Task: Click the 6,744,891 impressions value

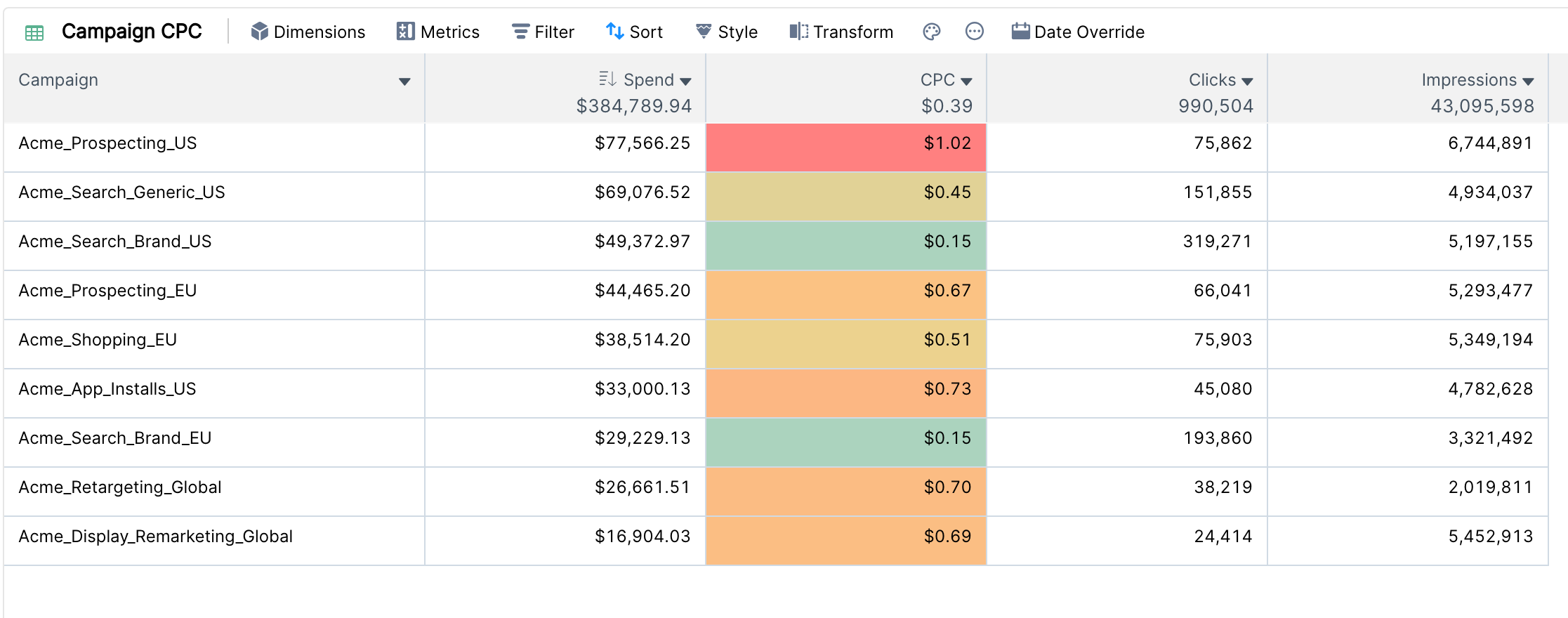Action: click(x=1491, y=143)
